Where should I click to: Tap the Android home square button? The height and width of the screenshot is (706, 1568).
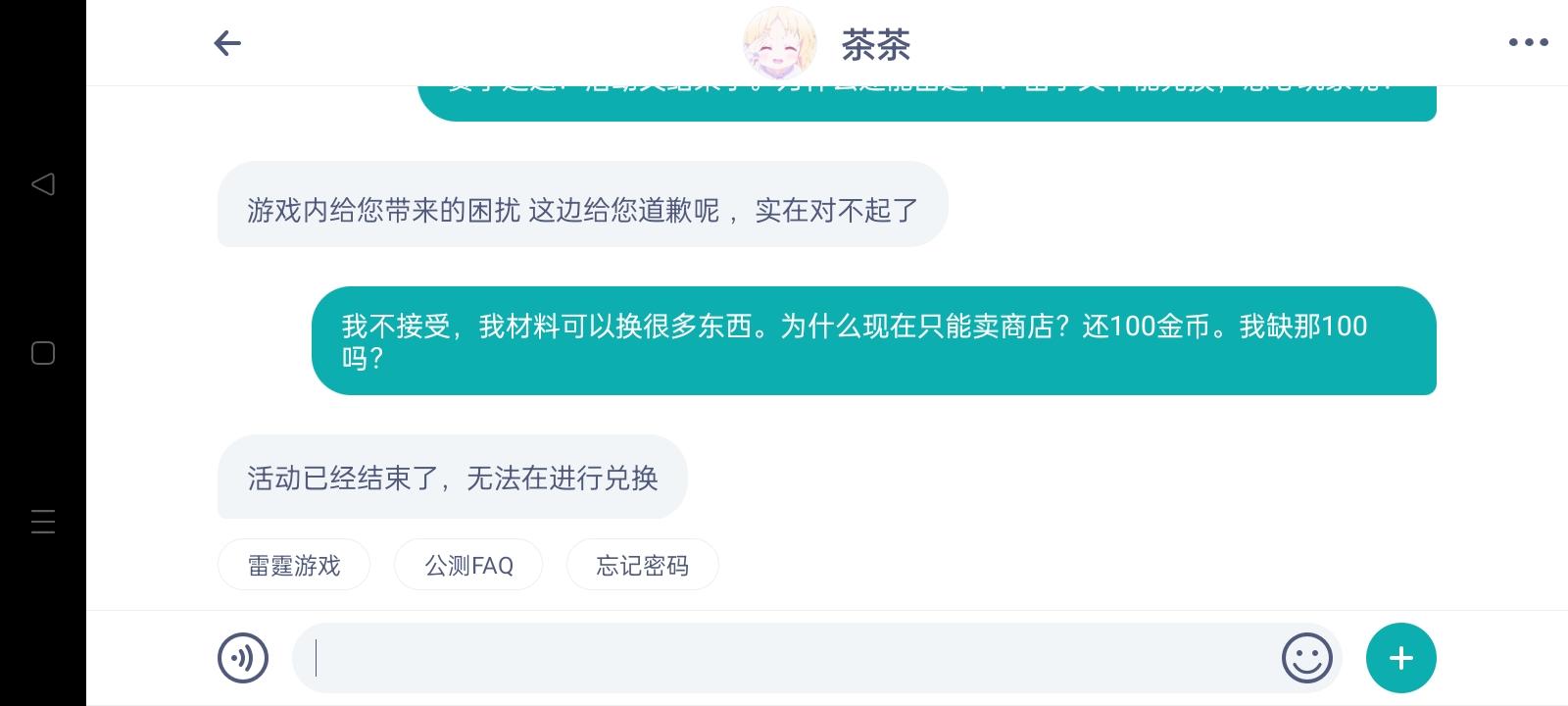pos(43,353)
